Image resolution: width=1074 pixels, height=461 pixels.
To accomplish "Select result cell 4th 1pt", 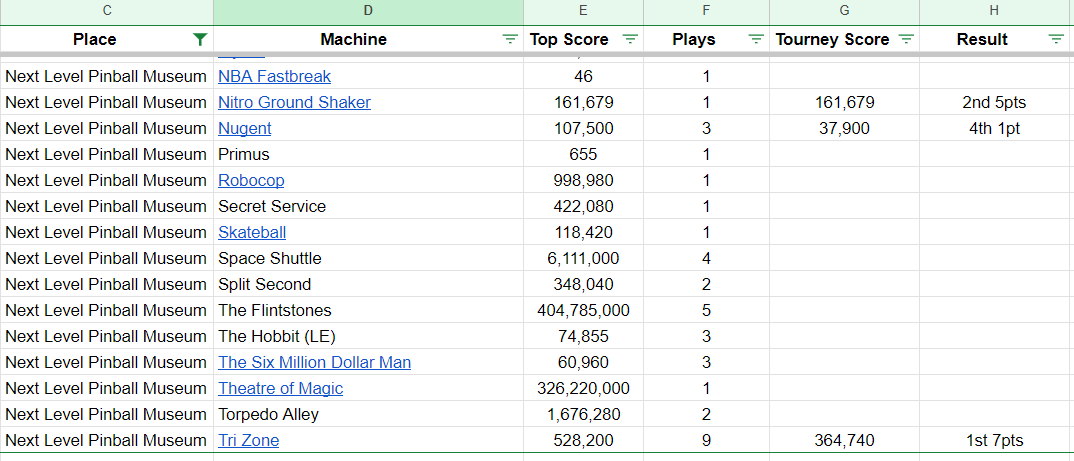I will 995,129.
